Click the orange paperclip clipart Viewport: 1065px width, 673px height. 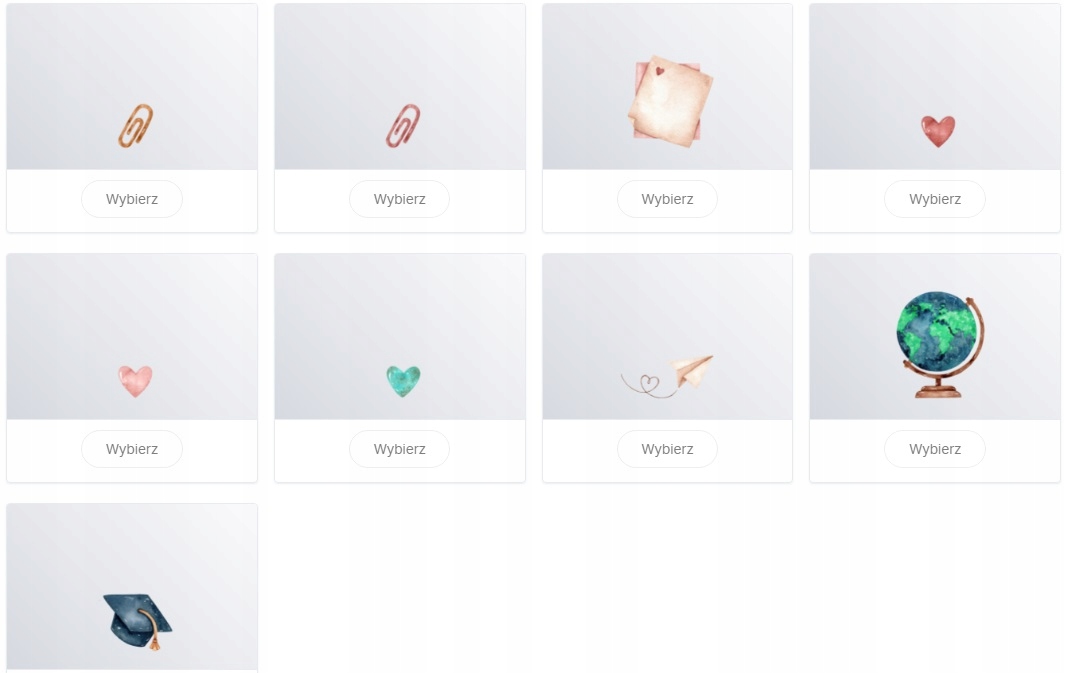[x=135, y=126]
